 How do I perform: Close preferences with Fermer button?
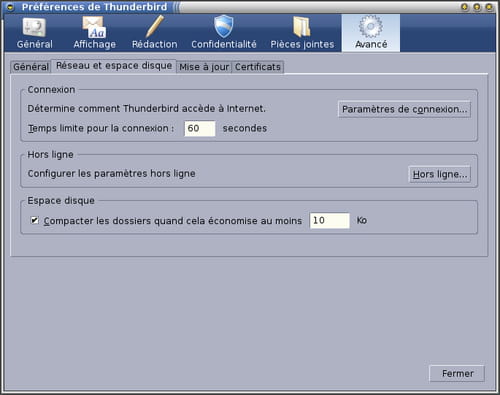coord(457,374)
